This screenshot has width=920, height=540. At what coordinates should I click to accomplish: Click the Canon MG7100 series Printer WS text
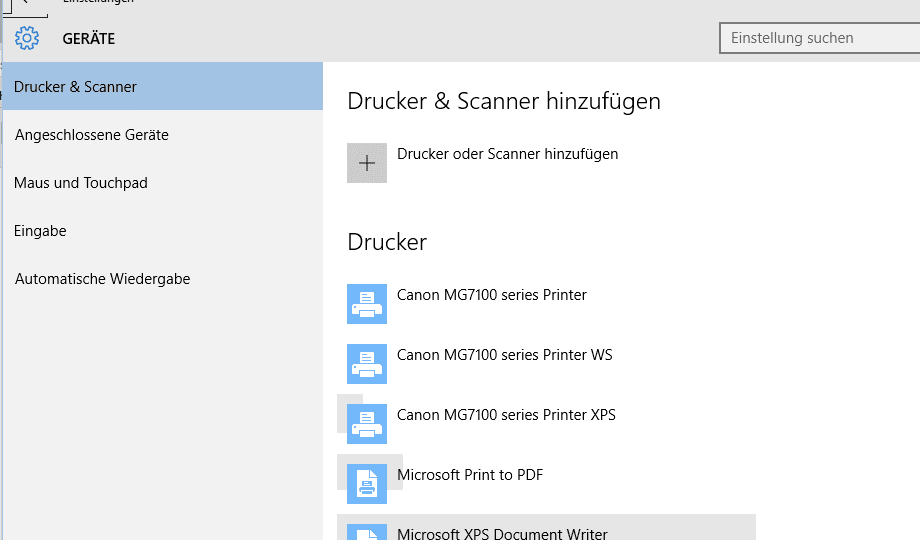[505, 355]
